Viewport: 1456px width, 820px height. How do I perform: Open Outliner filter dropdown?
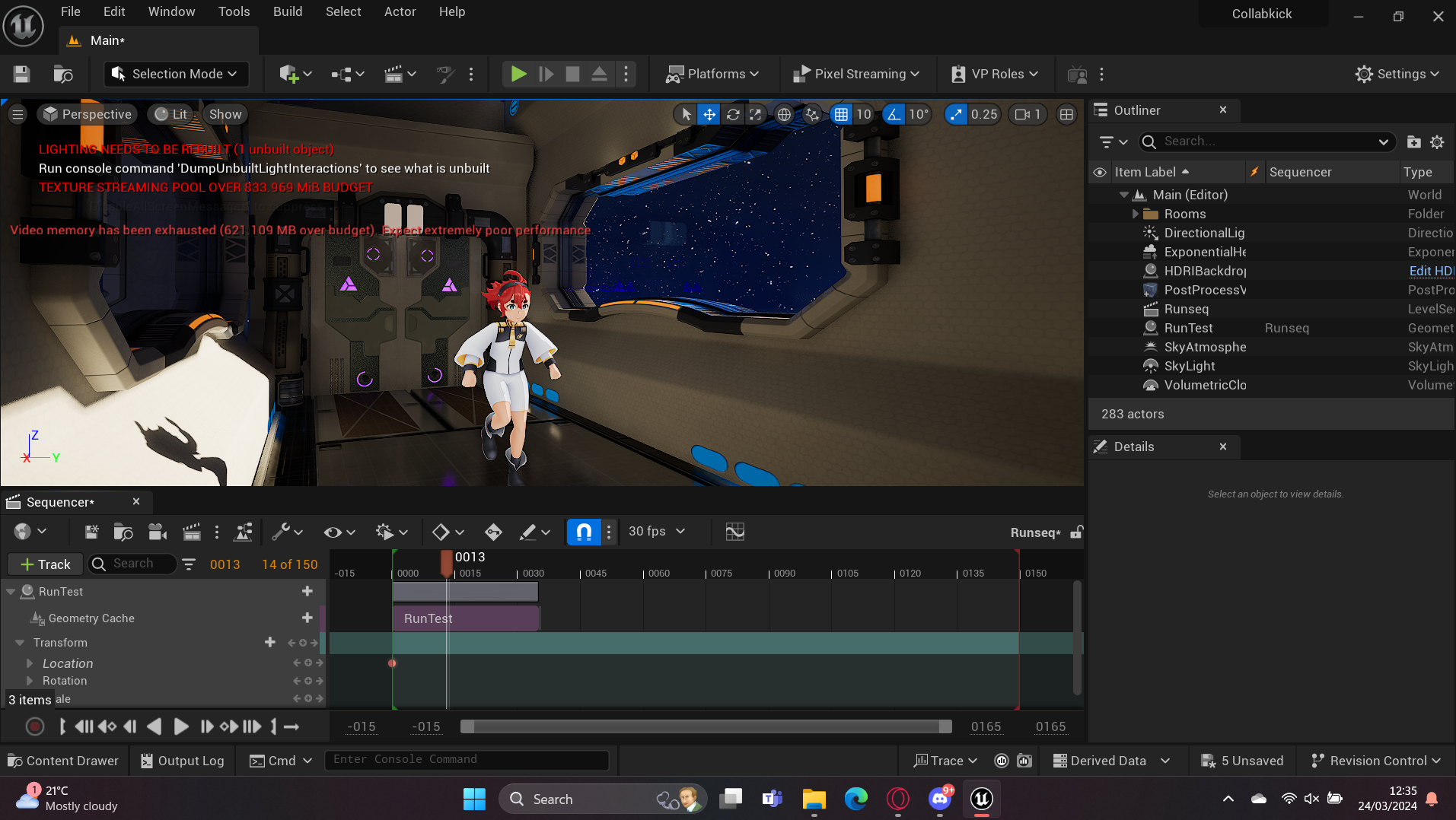coord(1114,141)
